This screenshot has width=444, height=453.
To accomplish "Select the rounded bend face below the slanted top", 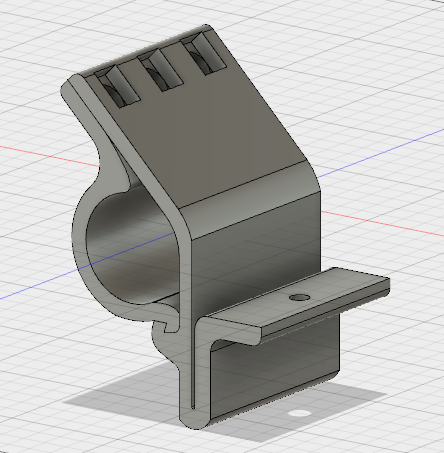I will pyautogui.click(x=250, y=200).
